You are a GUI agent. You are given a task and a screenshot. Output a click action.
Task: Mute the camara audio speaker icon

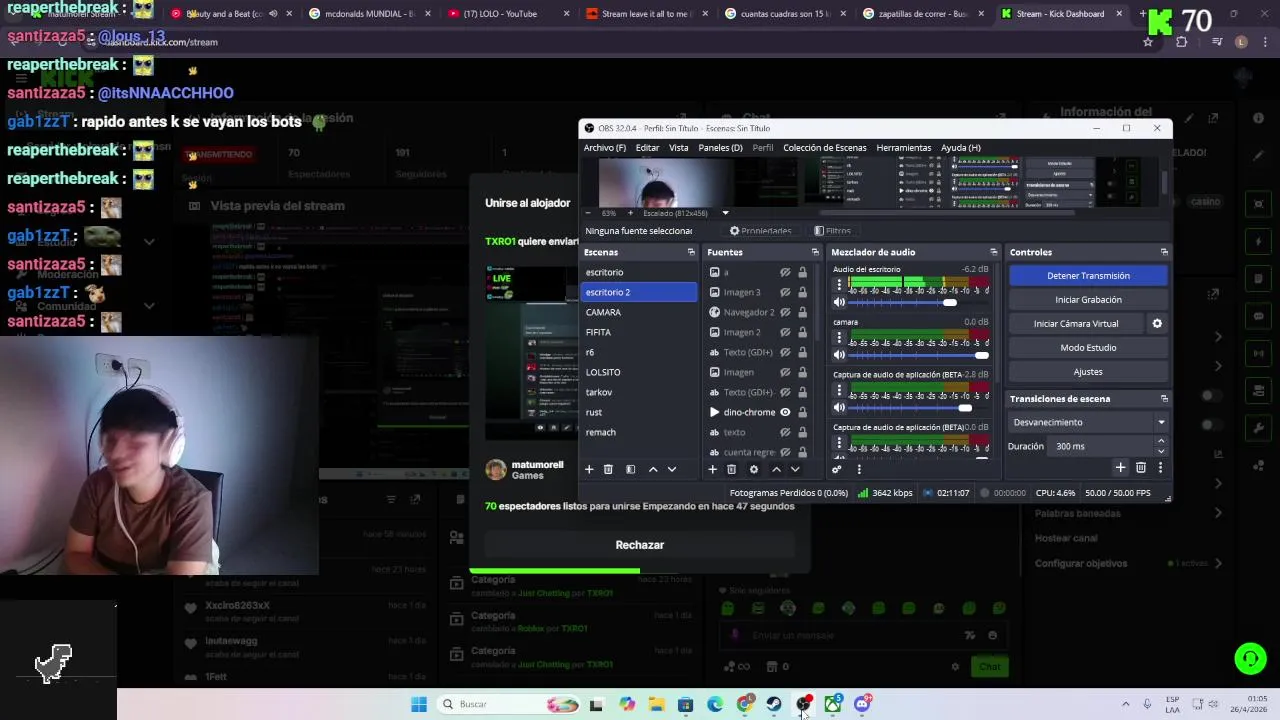(839, 355)
